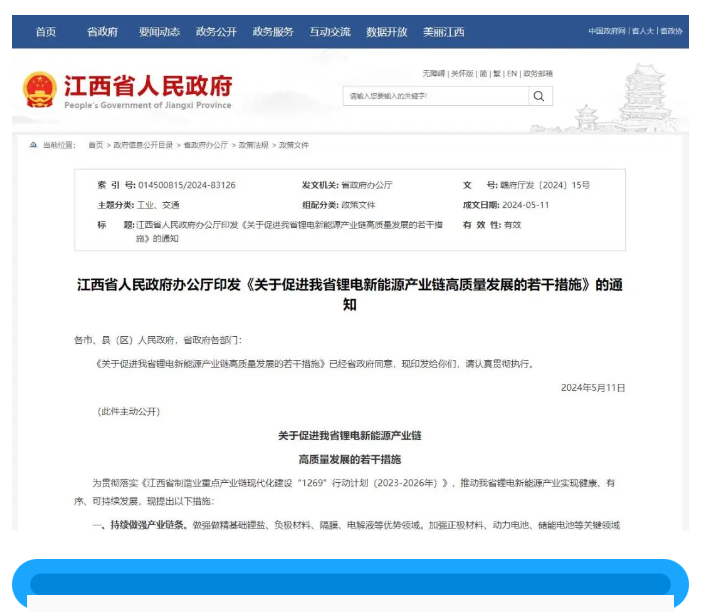
Task: Click the 工业、交通 subject category link
Action: (x=152, y=205)
